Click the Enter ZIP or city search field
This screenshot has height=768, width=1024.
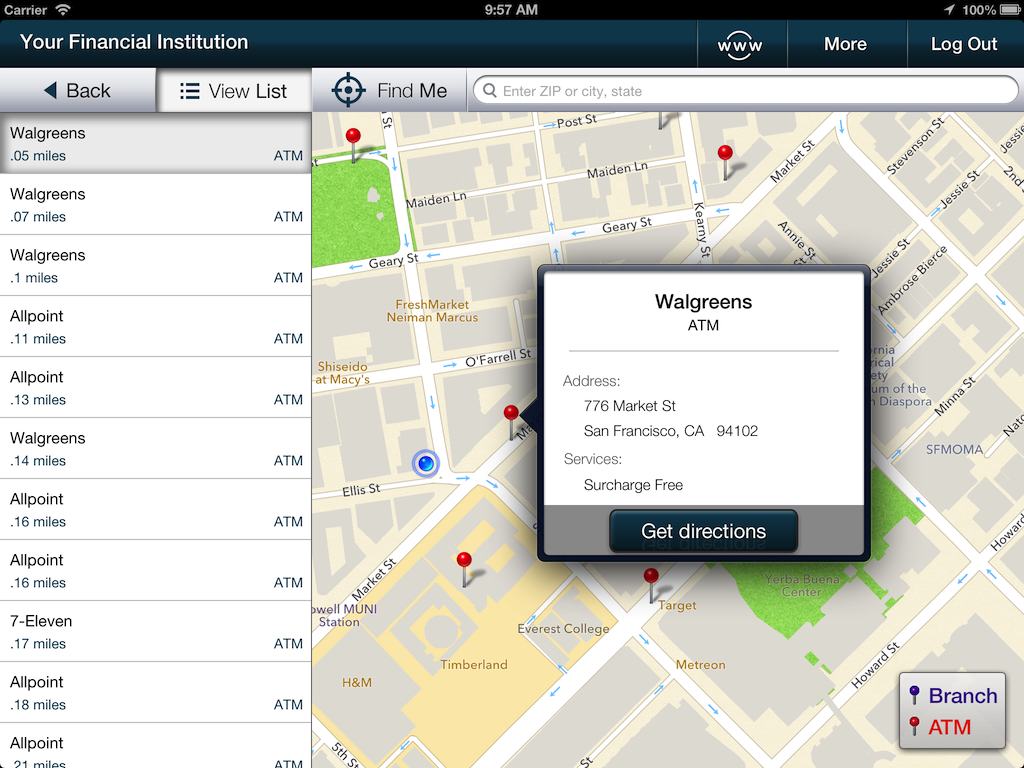pyautogui.click(x=700, y=91)
